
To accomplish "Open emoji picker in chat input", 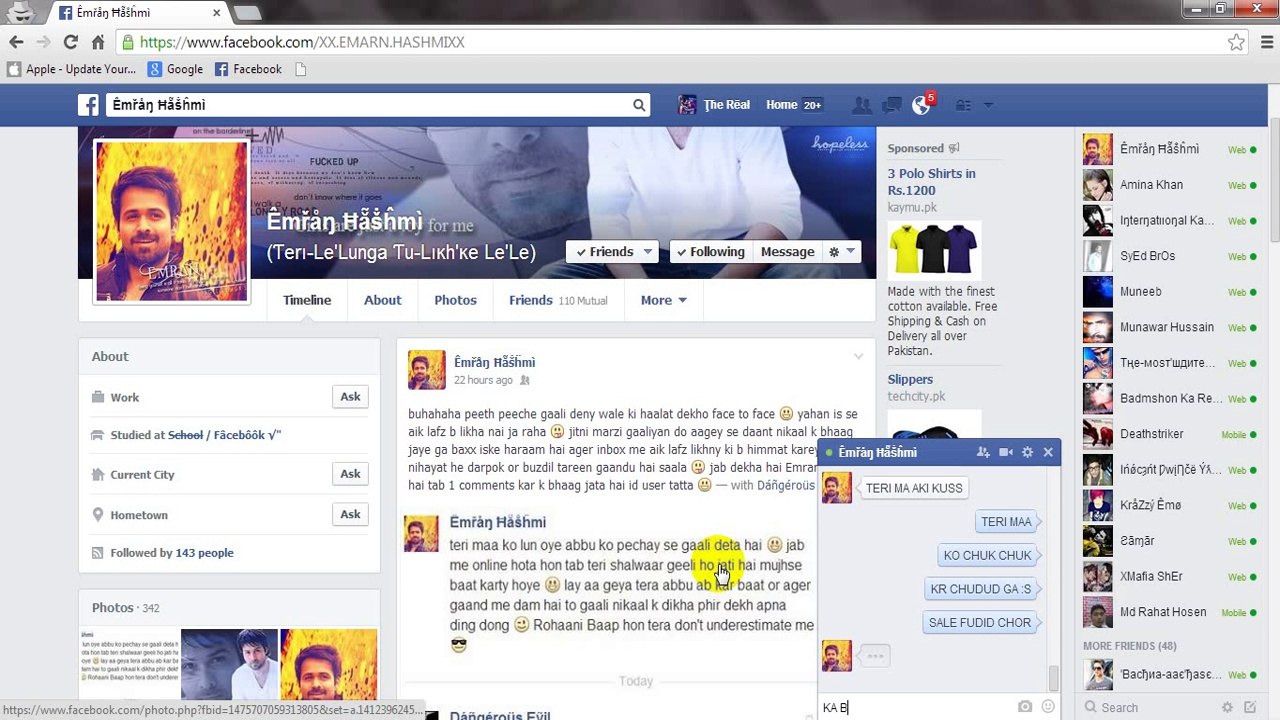I will click(1047, 707).
